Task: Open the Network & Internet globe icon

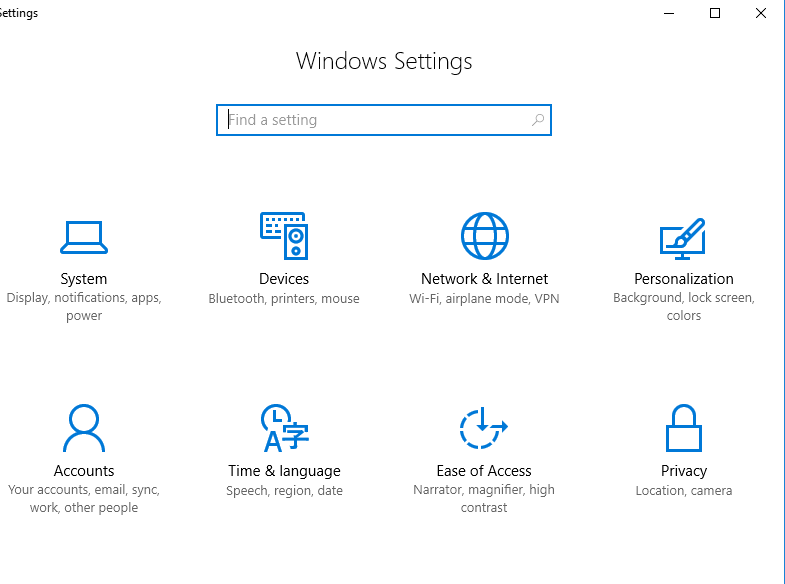Action: [x=485, y=236]
